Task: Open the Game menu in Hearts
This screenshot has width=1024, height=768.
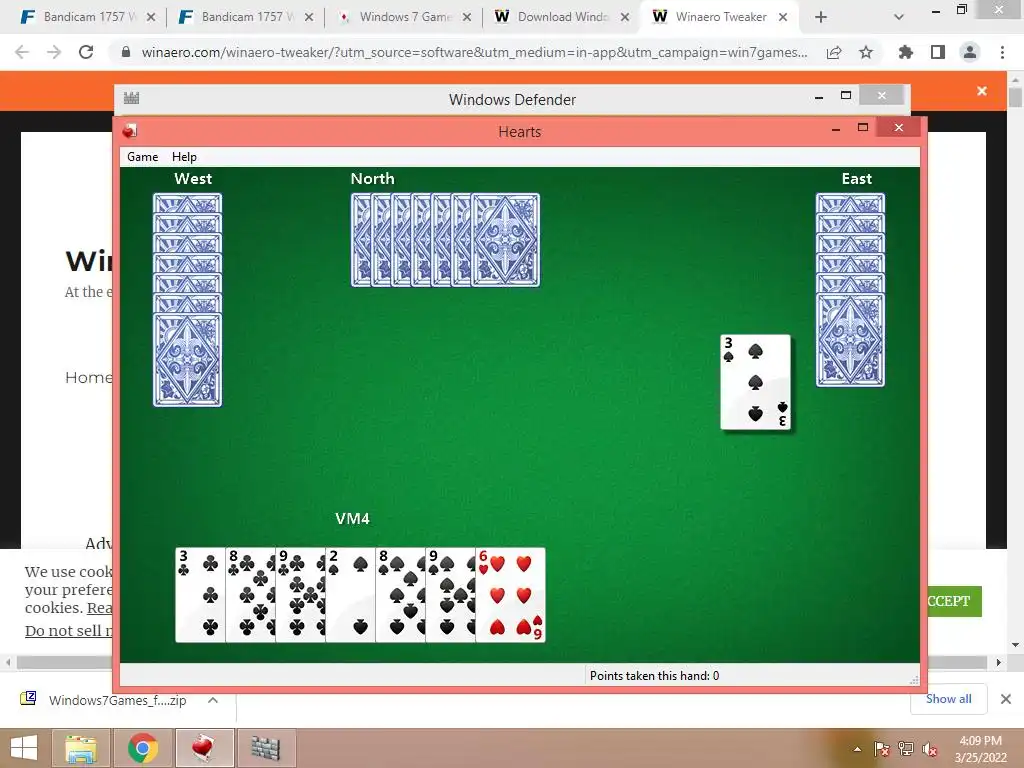Action: (142, 157)
